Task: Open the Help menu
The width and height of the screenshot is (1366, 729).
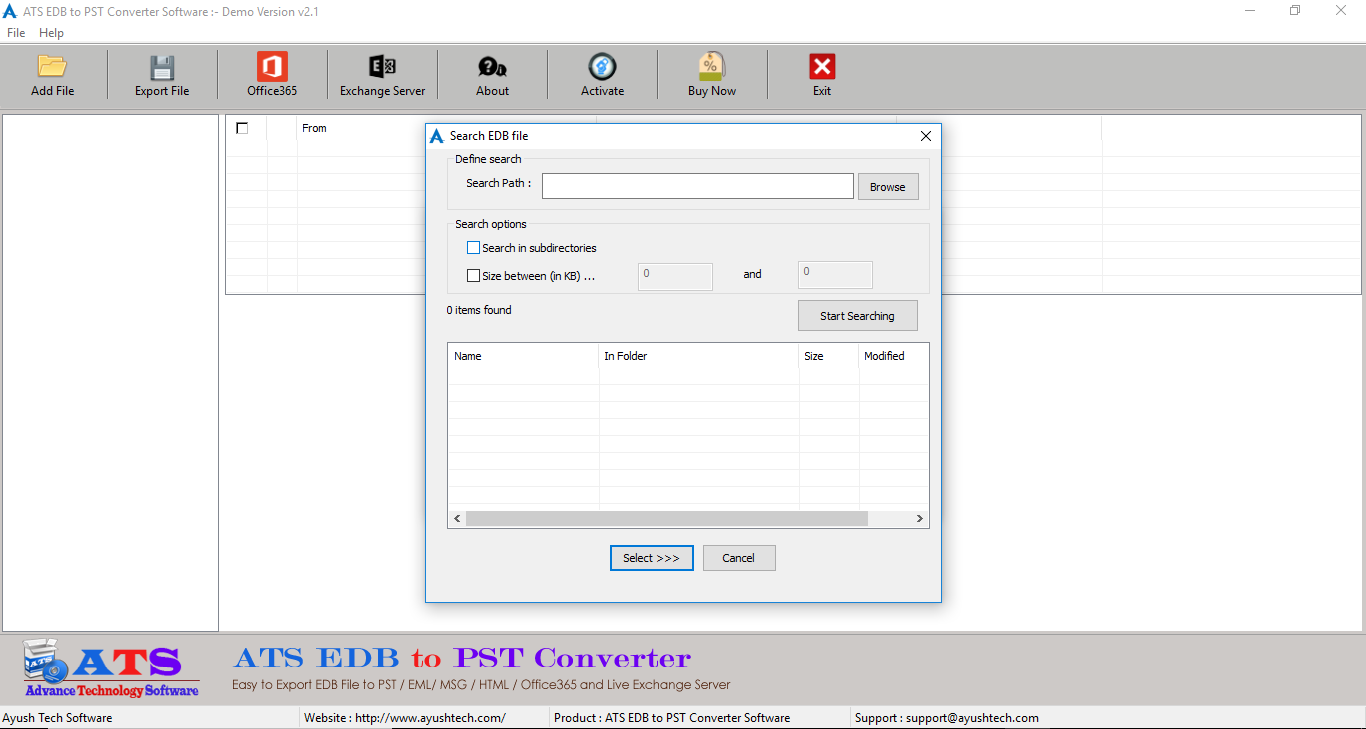Action: click(x=51, y=33)
